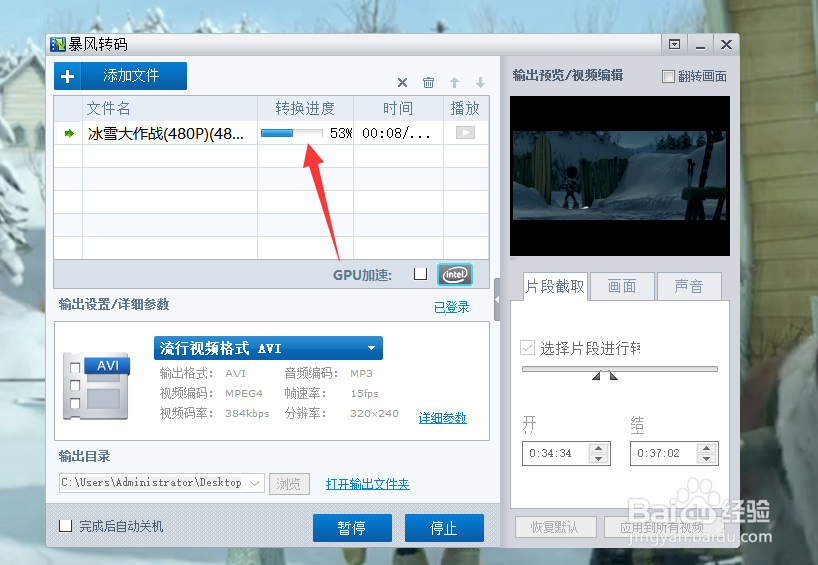This screenshot has height=565, width=818.
Task: Toggle 选择片段进行转 checkbox
Action: [x=527, y=347]
